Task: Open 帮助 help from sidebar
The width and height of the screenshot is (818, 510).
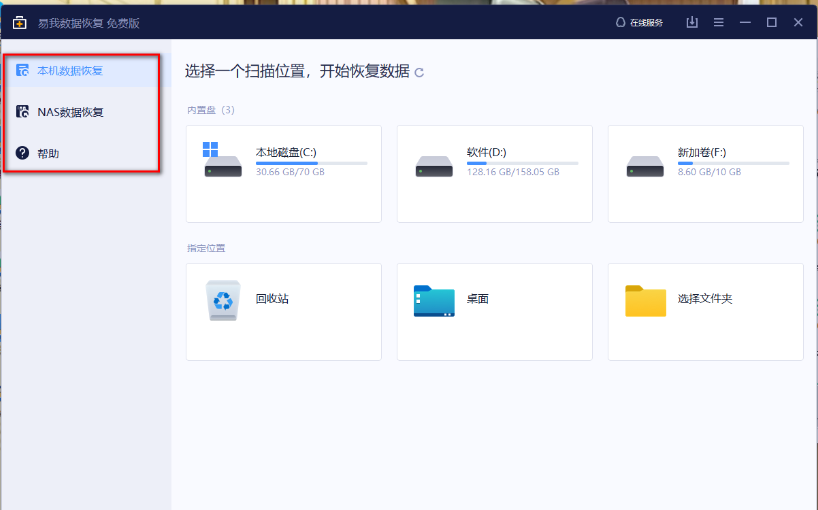Action: 48,153
